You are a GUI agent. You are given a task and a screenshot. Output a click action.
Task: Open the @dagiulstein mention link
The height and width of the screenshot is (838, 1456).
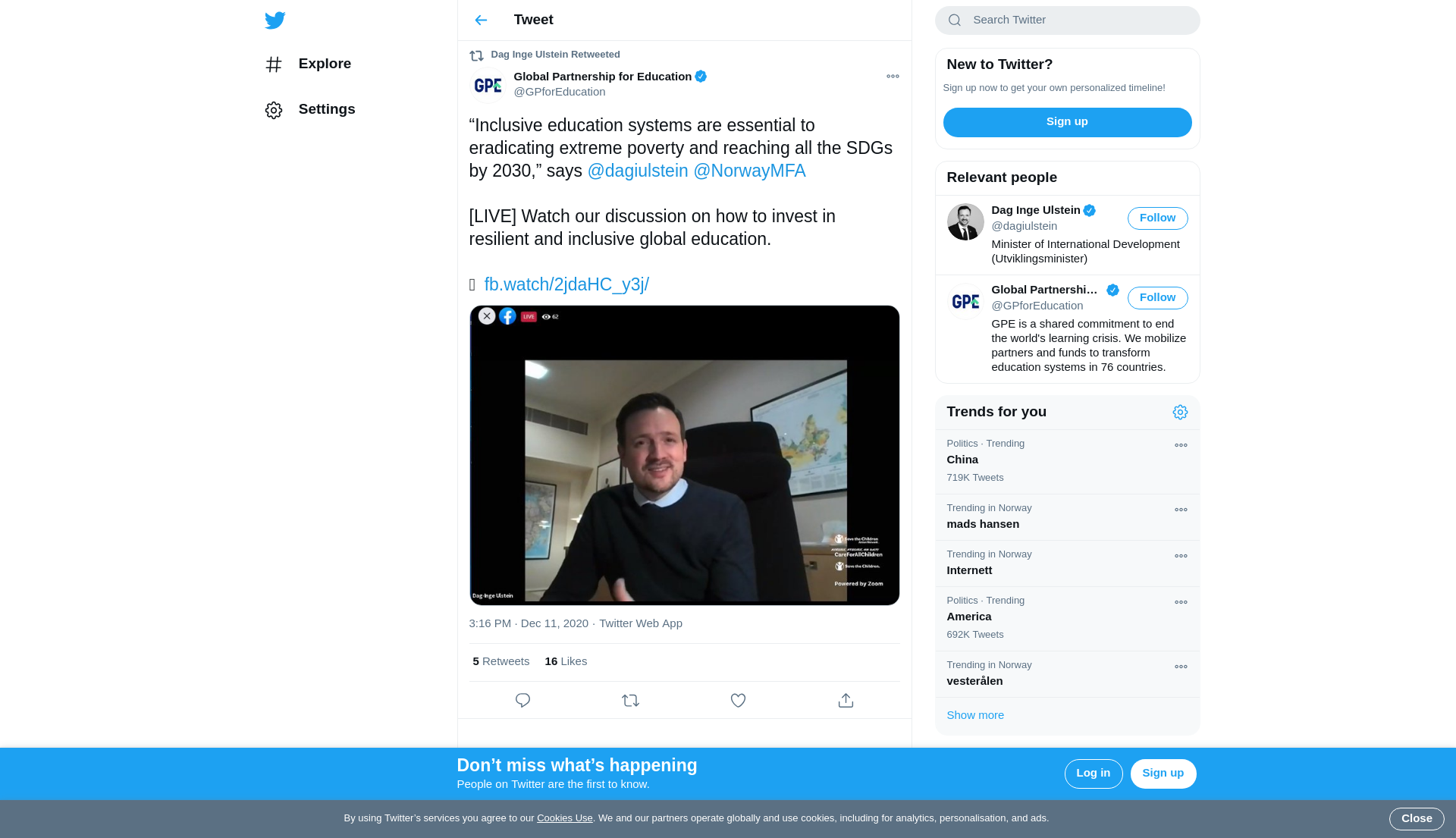click(638, 171)
